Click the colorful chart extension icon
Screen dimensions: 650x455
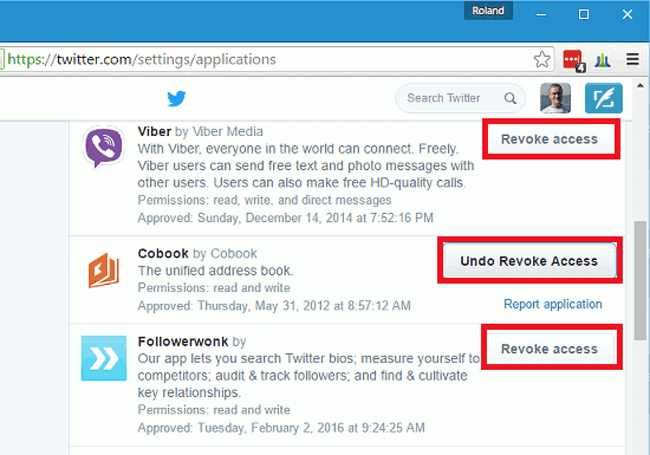tap(602, 59)
